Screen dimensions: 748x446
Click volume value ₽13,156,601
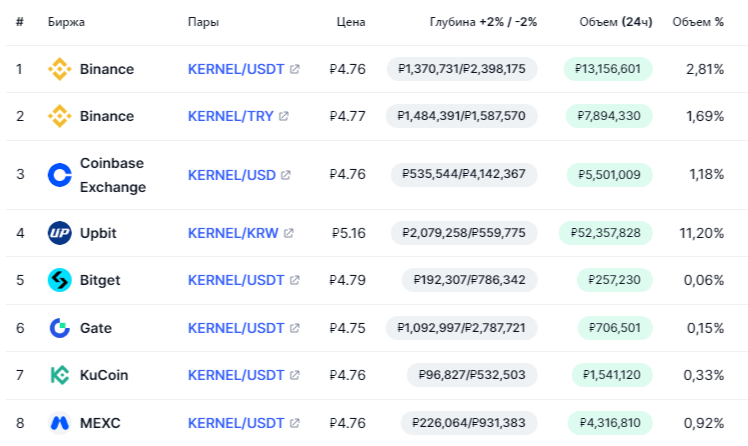[x=608, y=69]
